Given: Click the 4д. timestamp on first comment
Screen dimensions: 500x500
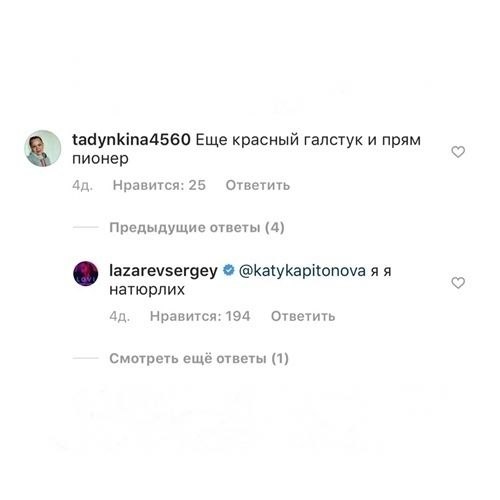Looking at the screenshot, I should [82, 185].
